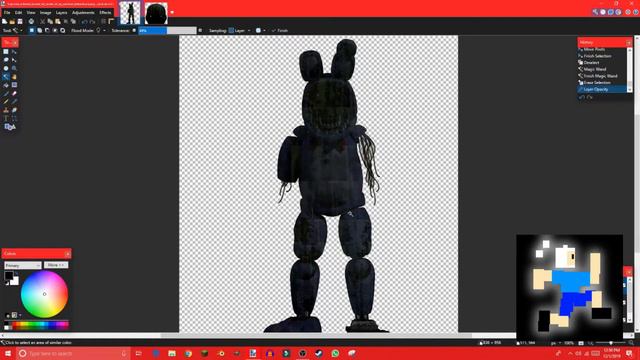Select the Ellipse Select tool
Viewport: 640px width, 360px height.
(6, 68)
